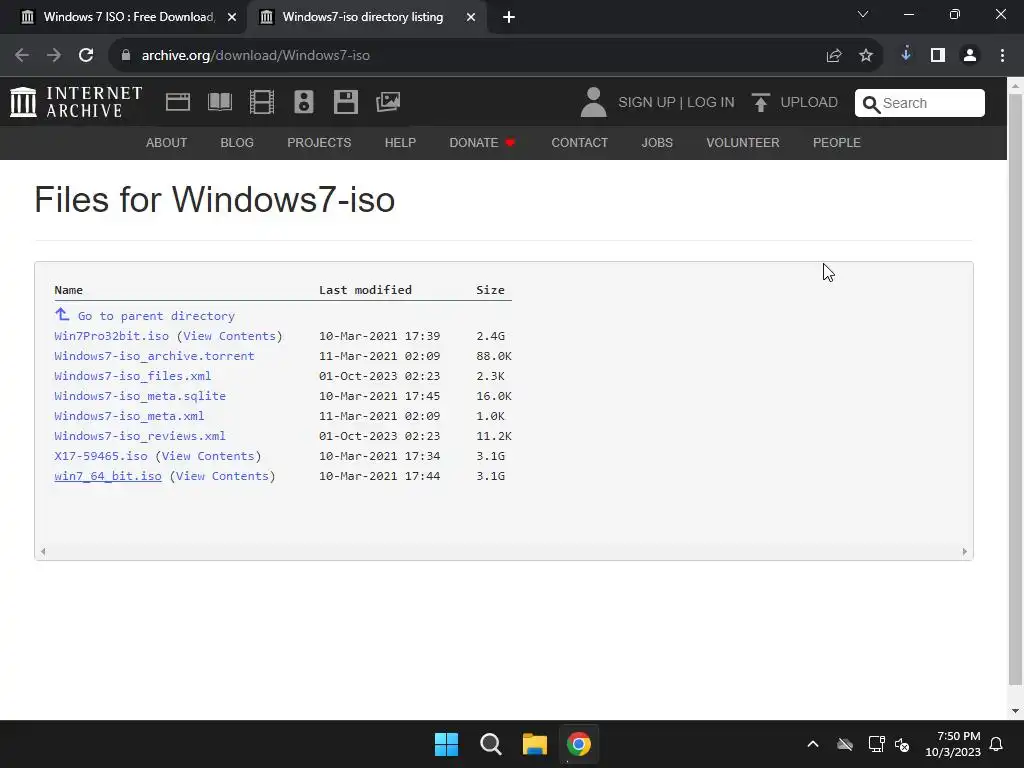Open the Chrome profile icon
Screen dimensions: 1024x768
(970, 56)
